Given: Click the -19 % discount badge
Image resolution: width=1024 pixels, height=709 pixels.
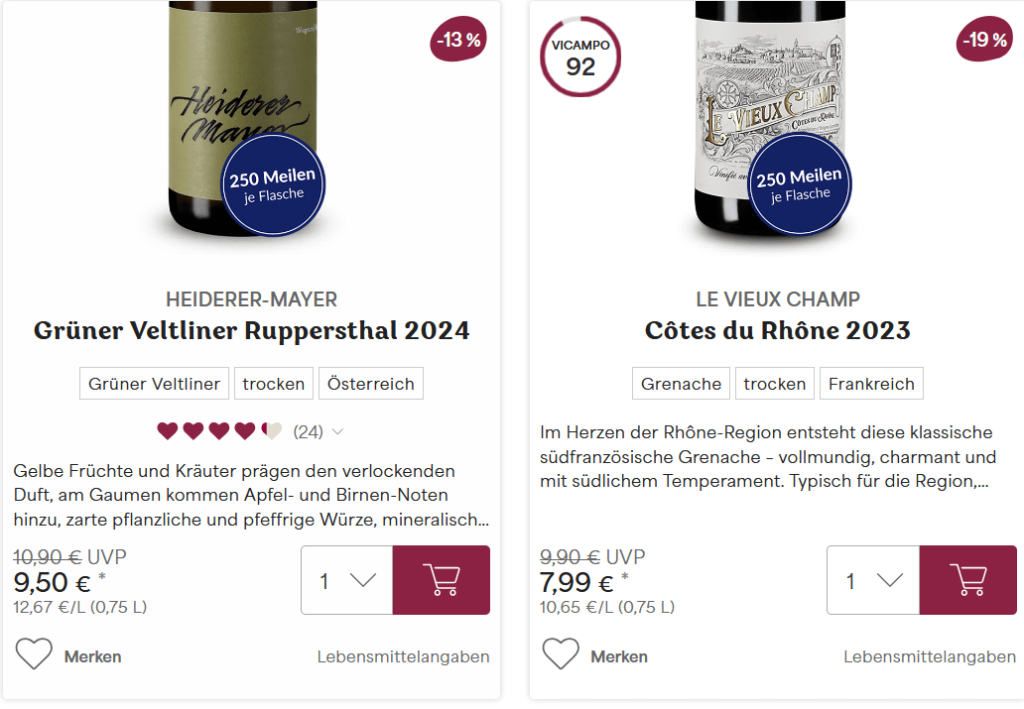Looking at the screenshot, I should click(x=985, y=39).
